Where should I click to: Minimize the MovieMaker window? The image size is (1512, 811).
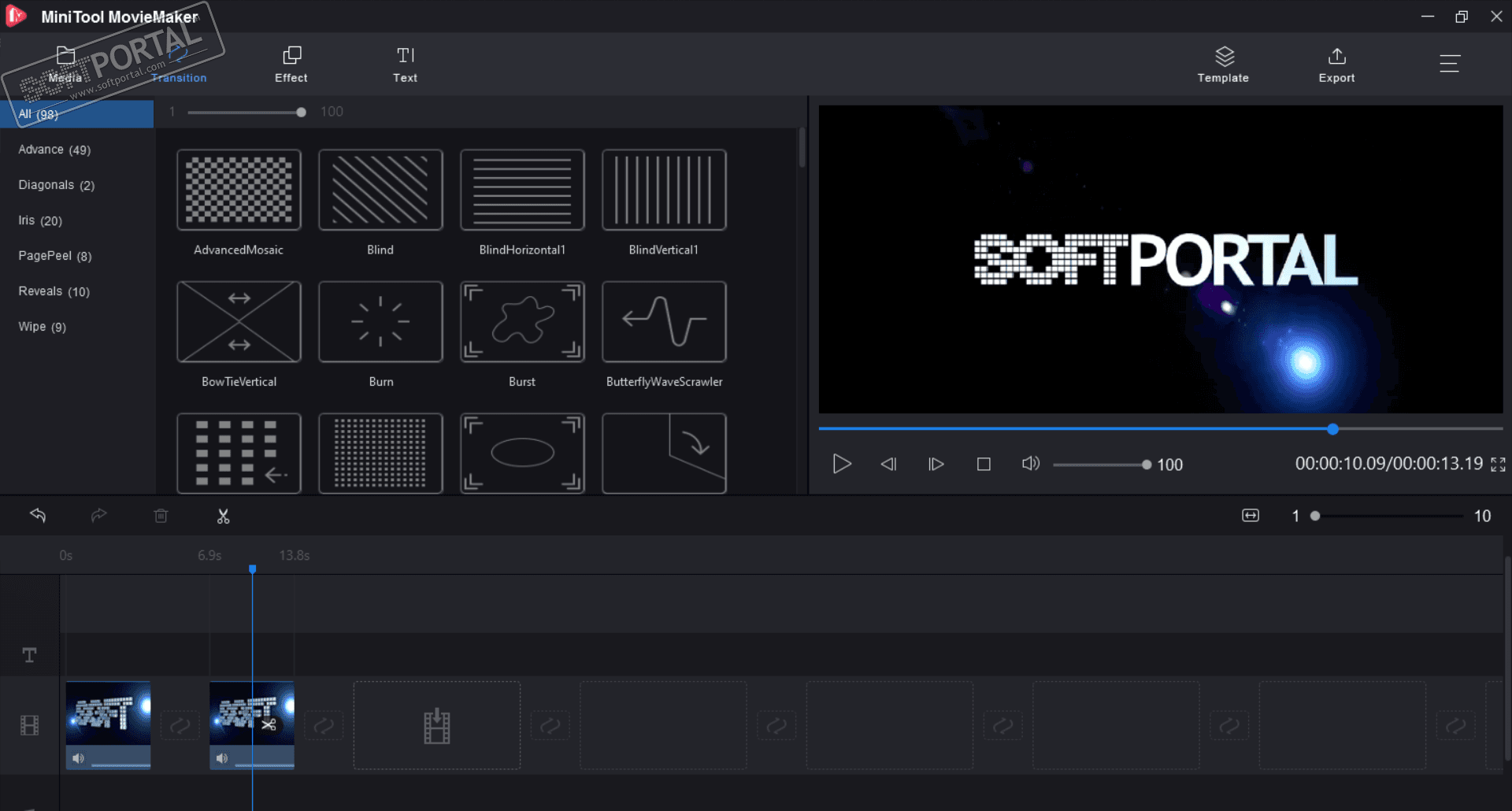(x=1428, y=17)
